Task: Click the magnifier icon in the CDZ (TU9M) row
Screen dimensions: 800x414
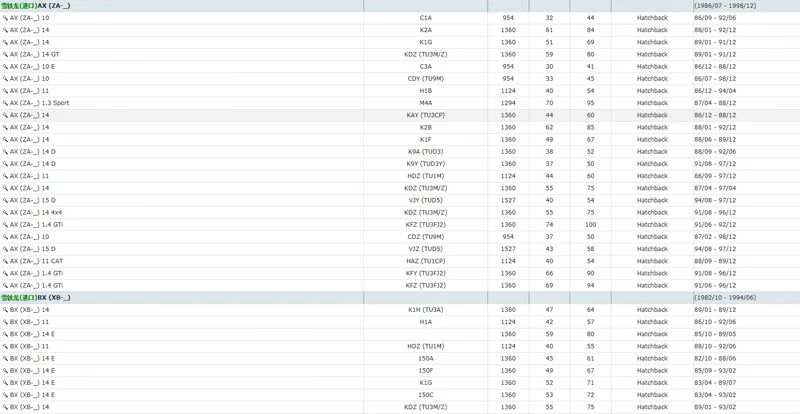Action: click(5, 237)
